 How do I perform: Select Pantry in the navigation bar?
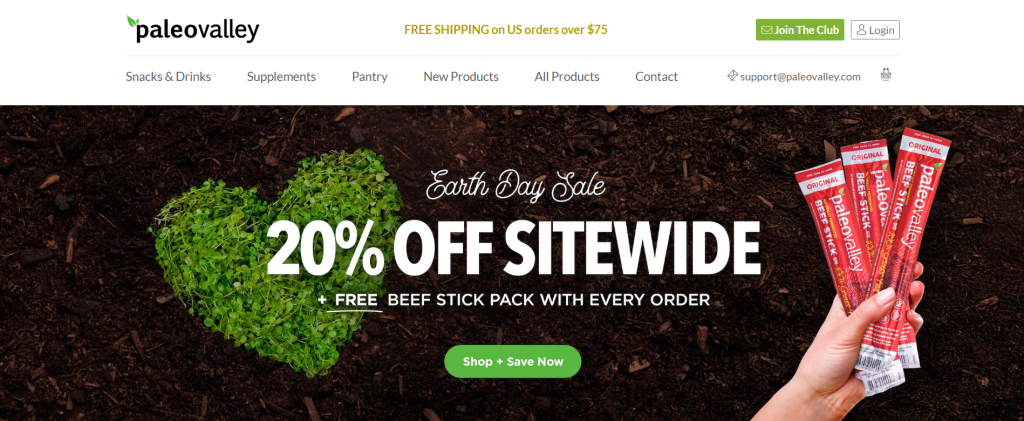coord(370,76)
